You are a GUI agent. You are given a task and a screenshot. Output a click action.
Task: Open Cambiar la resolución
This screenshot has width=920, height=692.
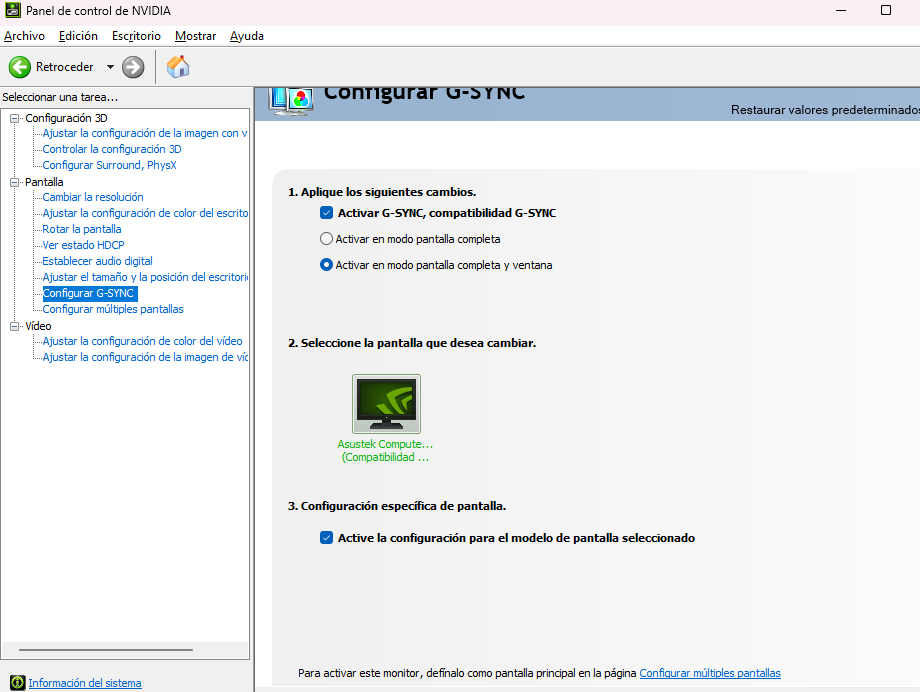click(93, 197)
